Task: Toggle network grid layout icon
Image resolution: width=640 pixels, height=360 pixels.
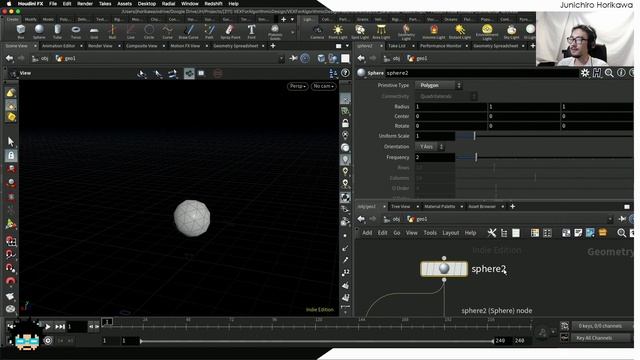Action: tap(547, 233)
